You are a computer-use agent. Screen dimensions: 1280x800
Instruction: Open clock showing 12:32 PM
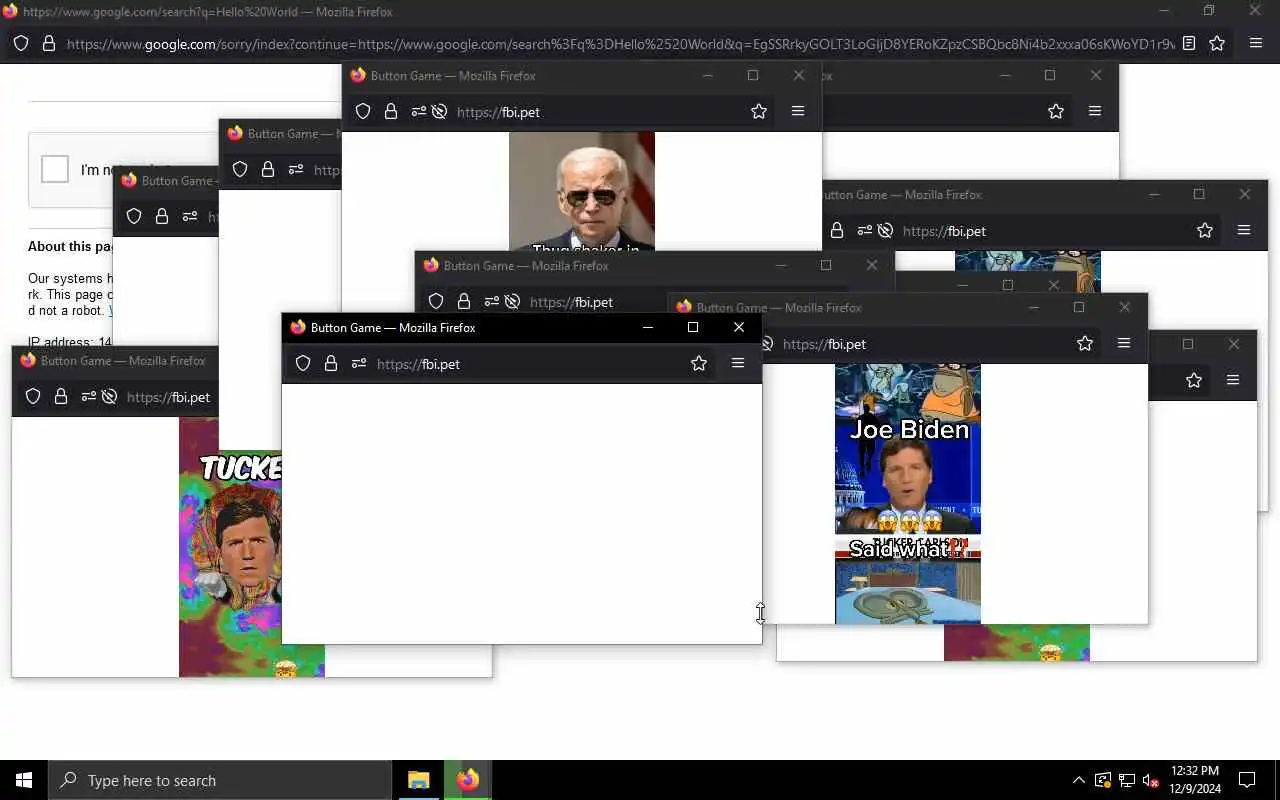1195,780
